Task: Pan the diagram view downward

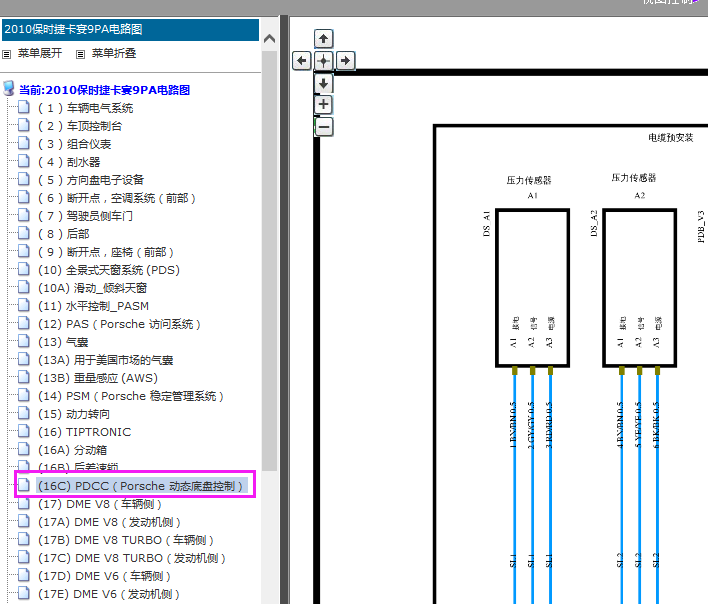Action: coord(323,83)
